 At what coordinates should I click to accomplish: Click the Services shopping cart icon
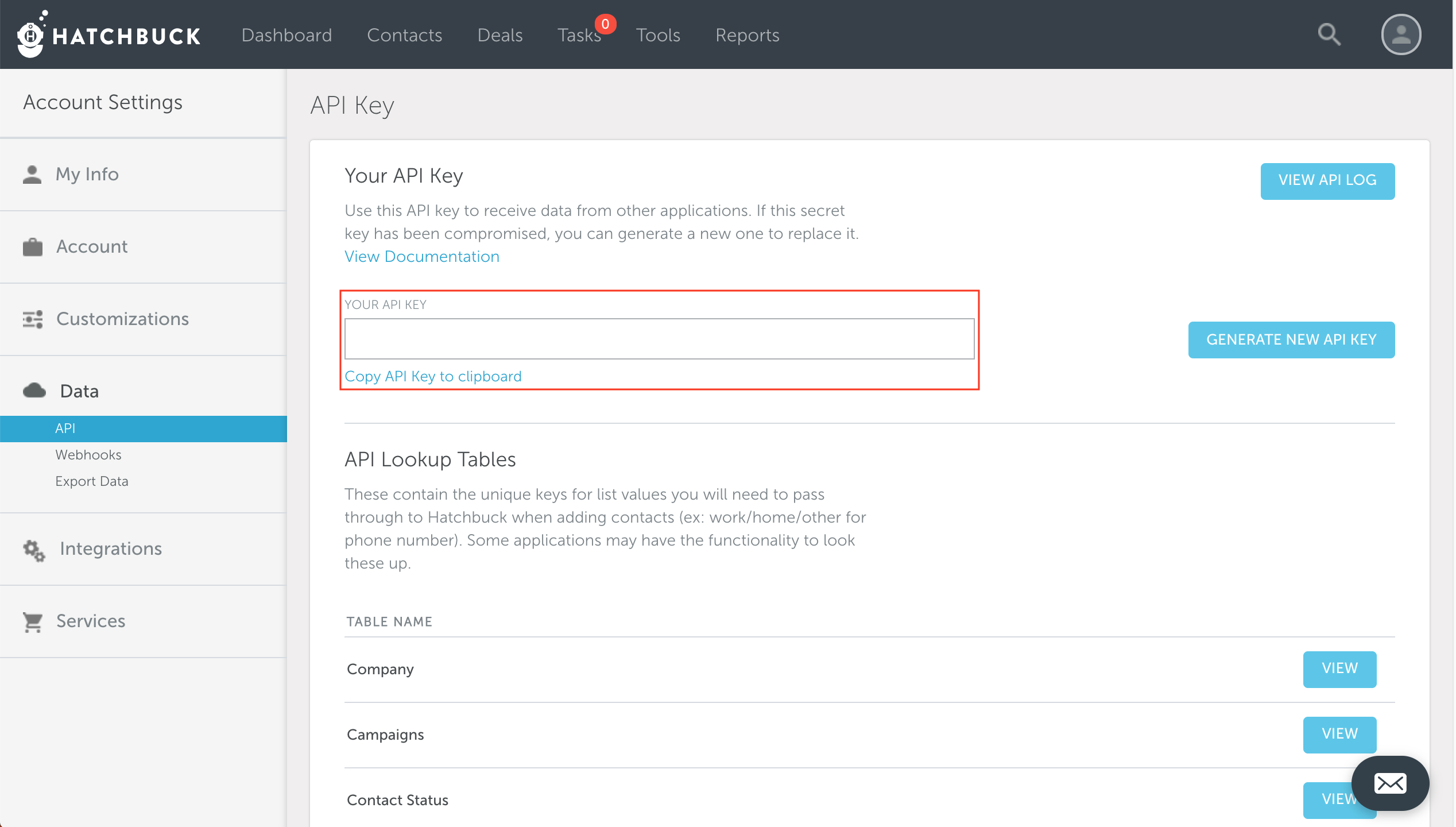[33, 621]
